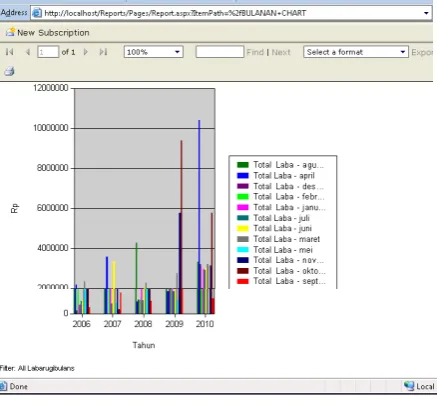Click the oktober maroon legend swatch
Screen dimensions: 437x406
[243, 271]
